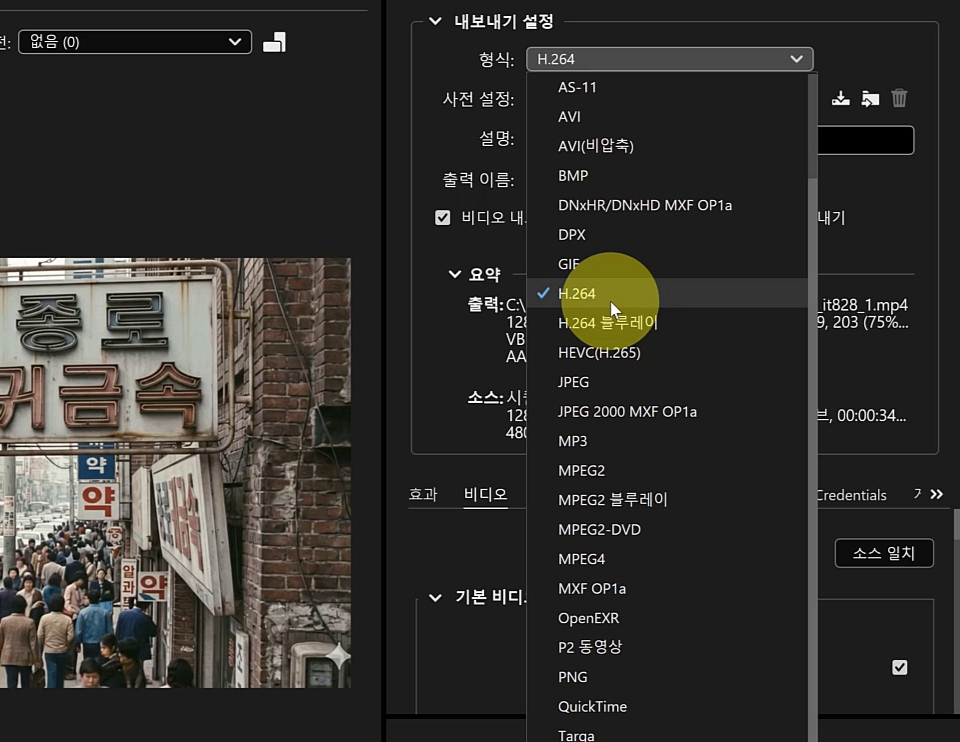Switch to the 비디오 tab
Screen dimensions: 960x742
[486, 494]
